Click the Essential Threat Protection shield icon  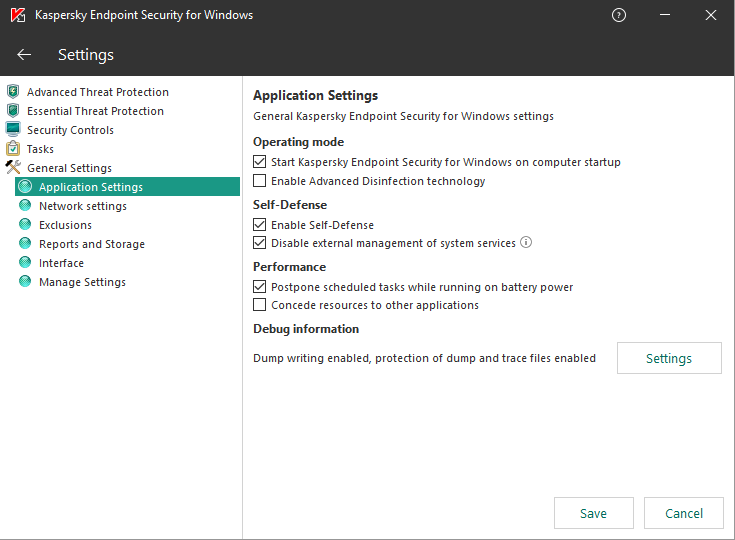[x=13, y=111]
